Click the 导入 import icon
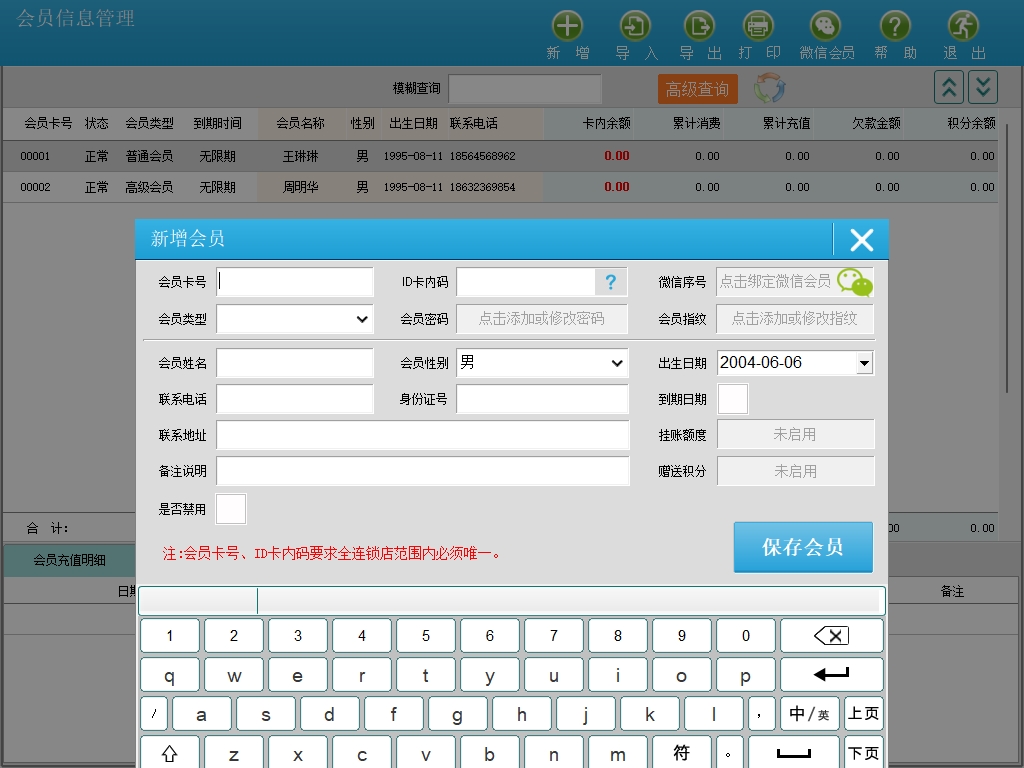Viewport: 1024px width, 768px height. [x=636, y=27]
